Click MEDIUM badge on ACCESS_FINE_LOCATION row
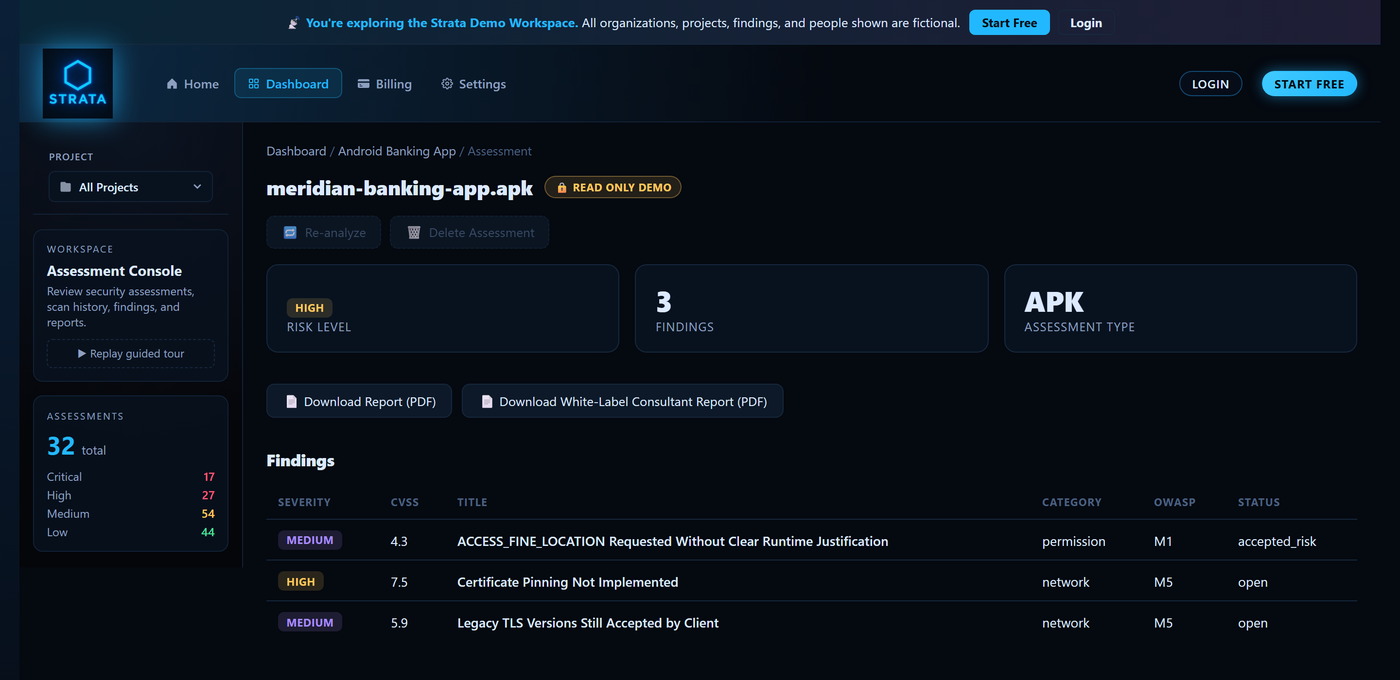 [x=310, y=540]
